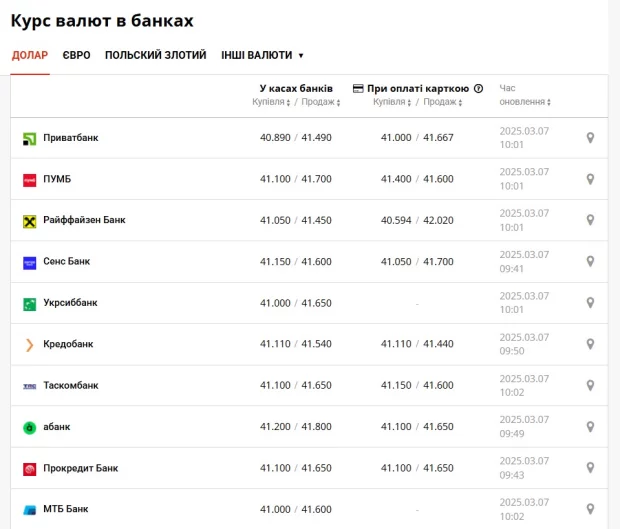Open the Сенс Банк link
This screenshot has width=620, height=529.
pyautogui.click(x=66, y=261)
